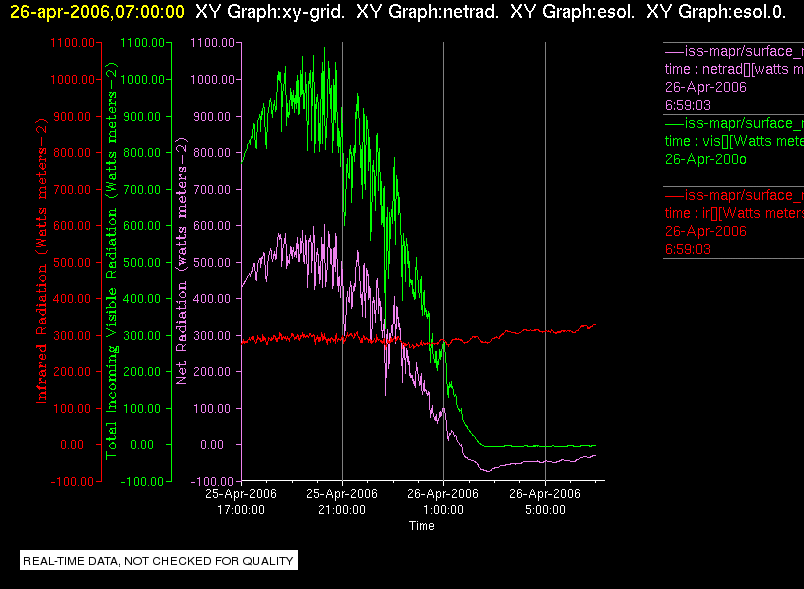Screen dimensions: 804x589
Task: Click the green axis 0.00 tick label
Action: click(142, 444)
